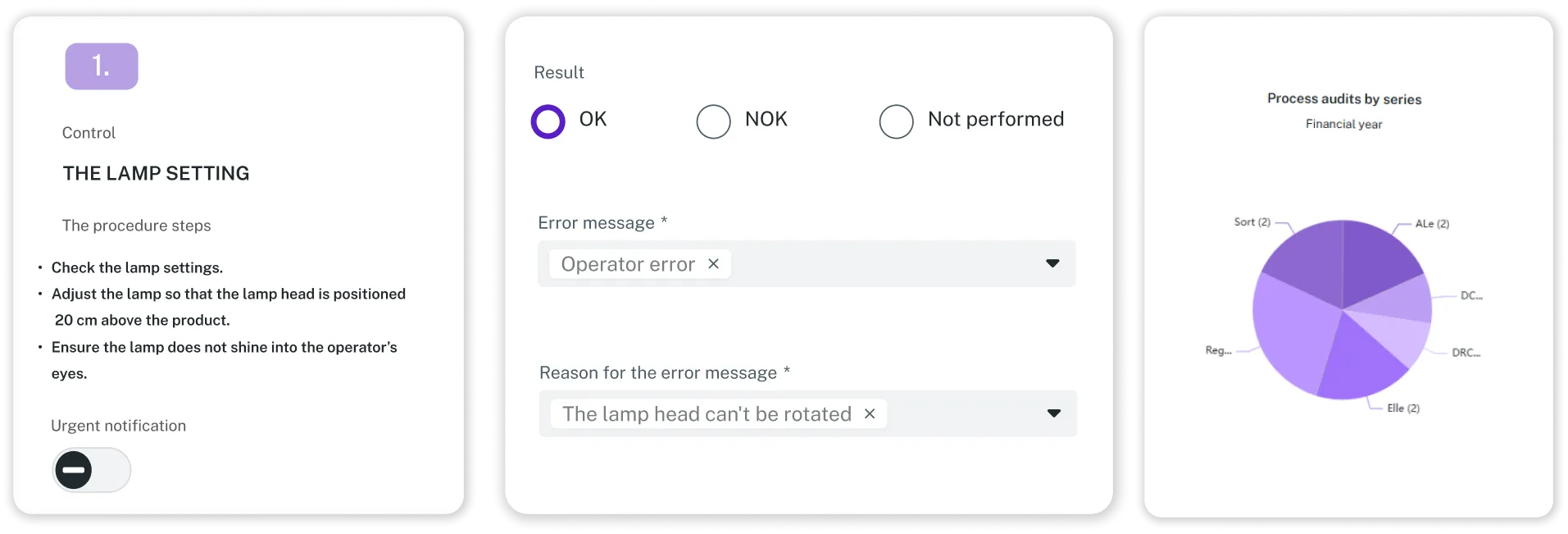Select the OK result radio button

click(x=548, y=121)
